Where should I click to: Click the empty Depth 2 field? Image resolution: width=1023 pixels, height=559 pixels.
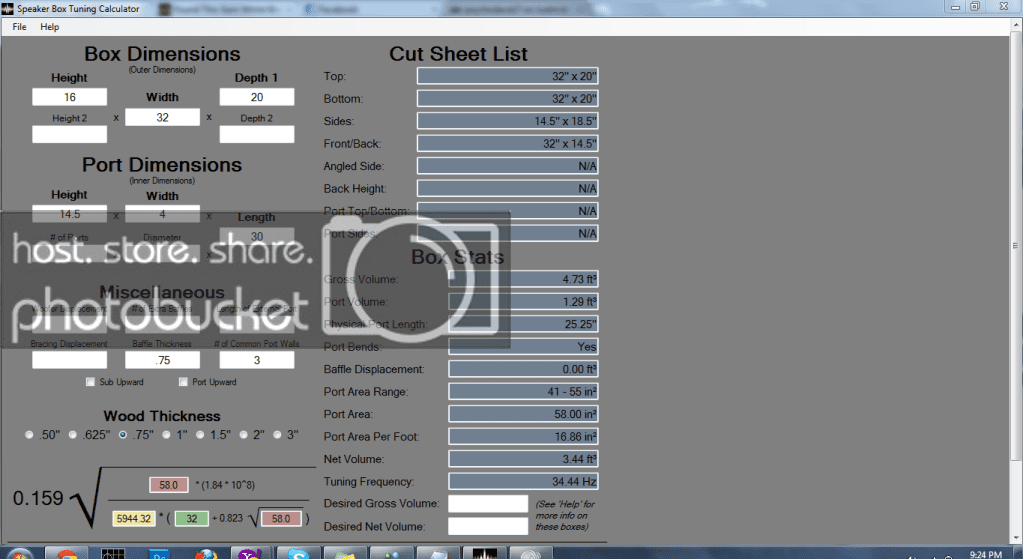tap(257, 134)
